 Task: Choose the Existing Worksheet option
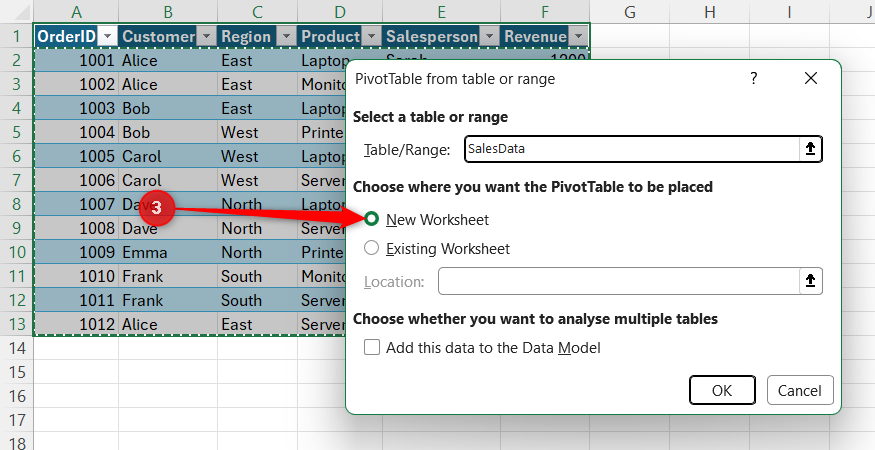pos(372,248)
